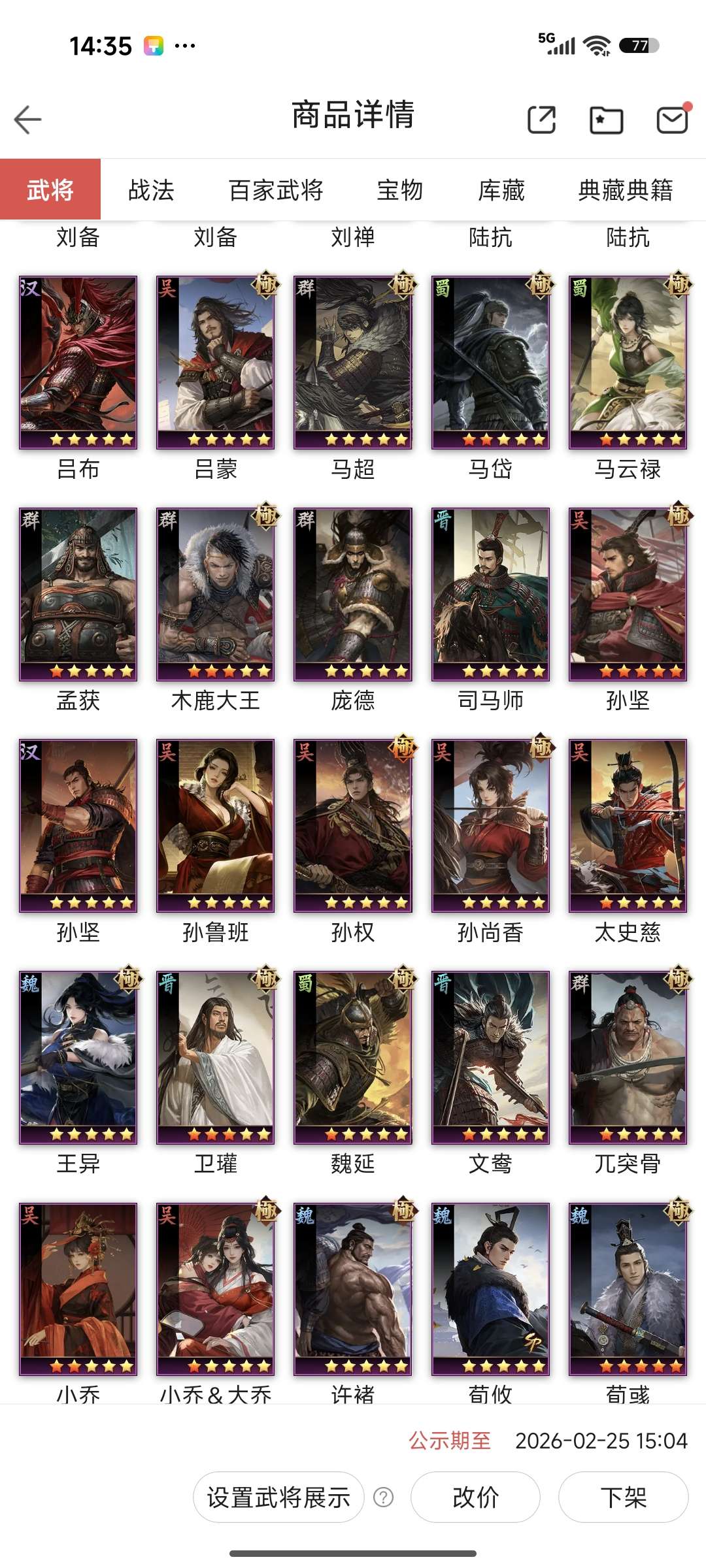Click the 设置武将展示 button
Screen dimensions: 706x1568
[278, 1497]
